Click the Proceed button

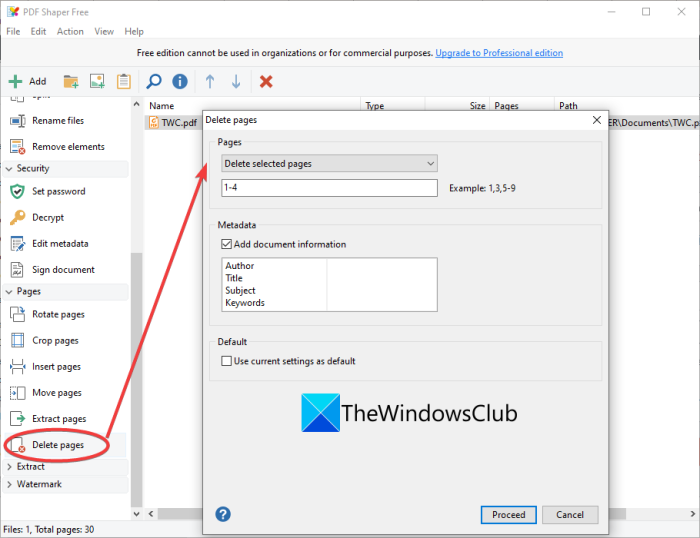(508, 514)
